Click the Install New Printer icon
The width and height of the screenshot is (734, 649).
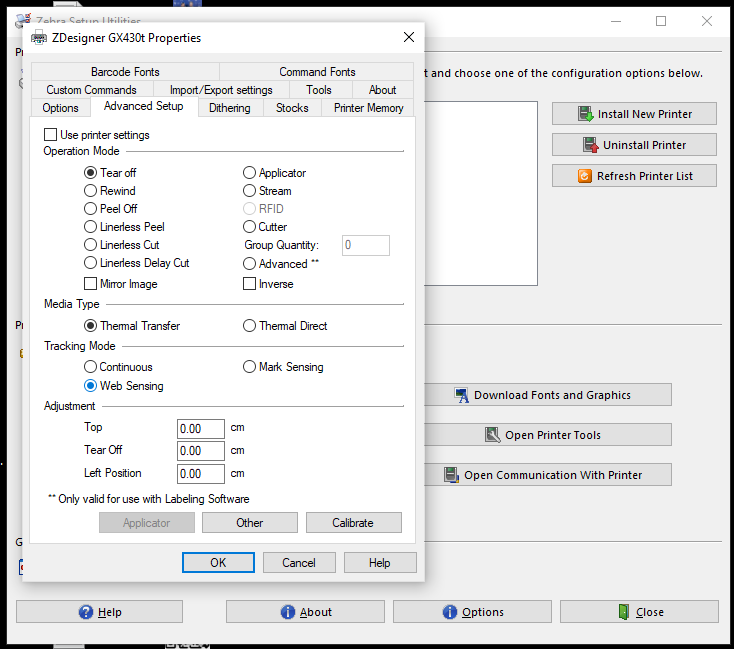click(586, 114)
